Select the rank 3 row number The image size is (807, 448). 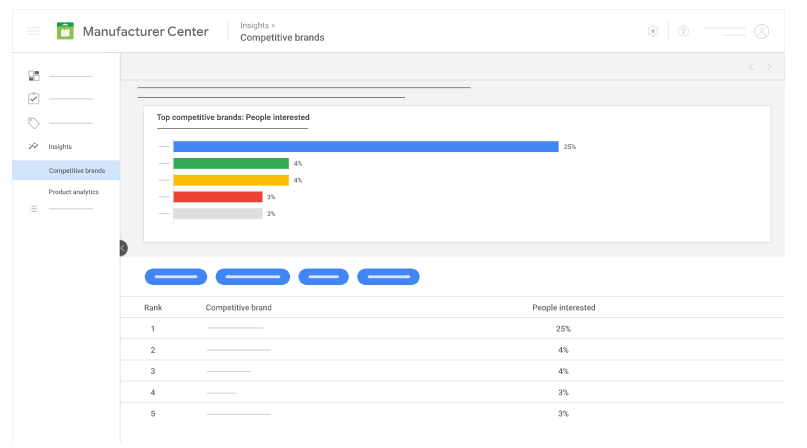click(153, 371)
